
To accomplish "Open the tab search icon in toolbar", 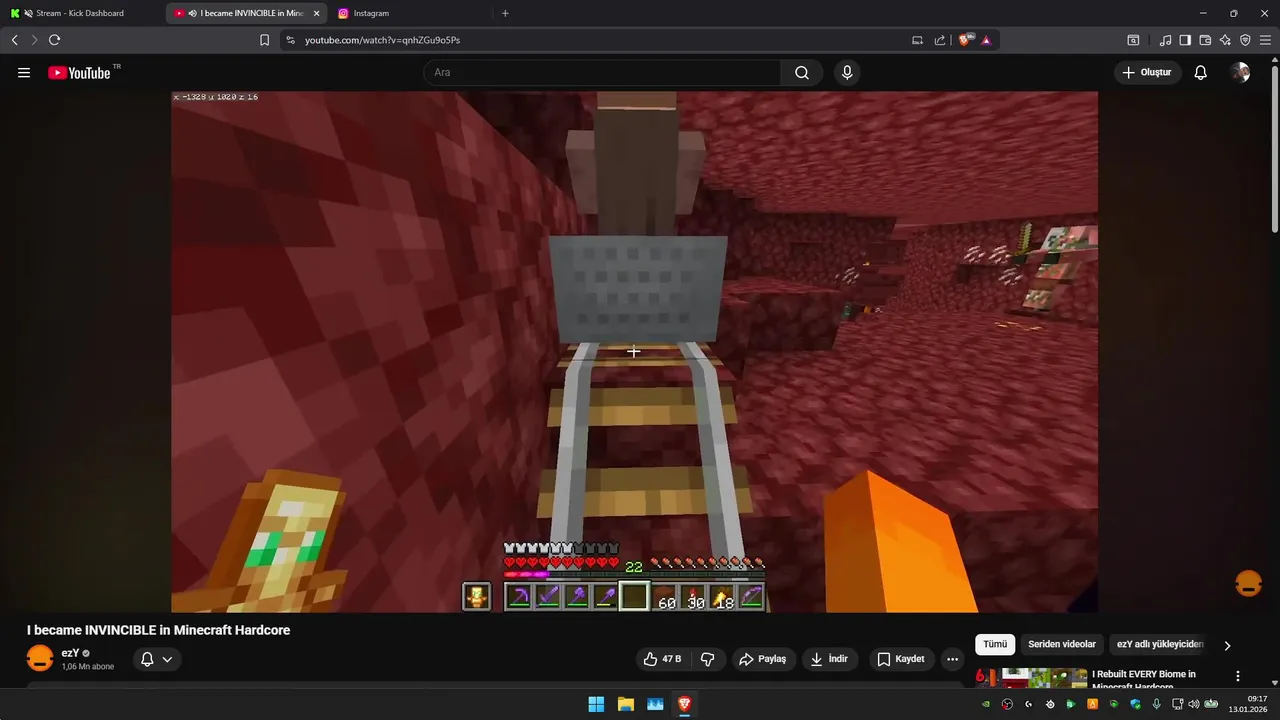I will click(x=1133, y=40).
